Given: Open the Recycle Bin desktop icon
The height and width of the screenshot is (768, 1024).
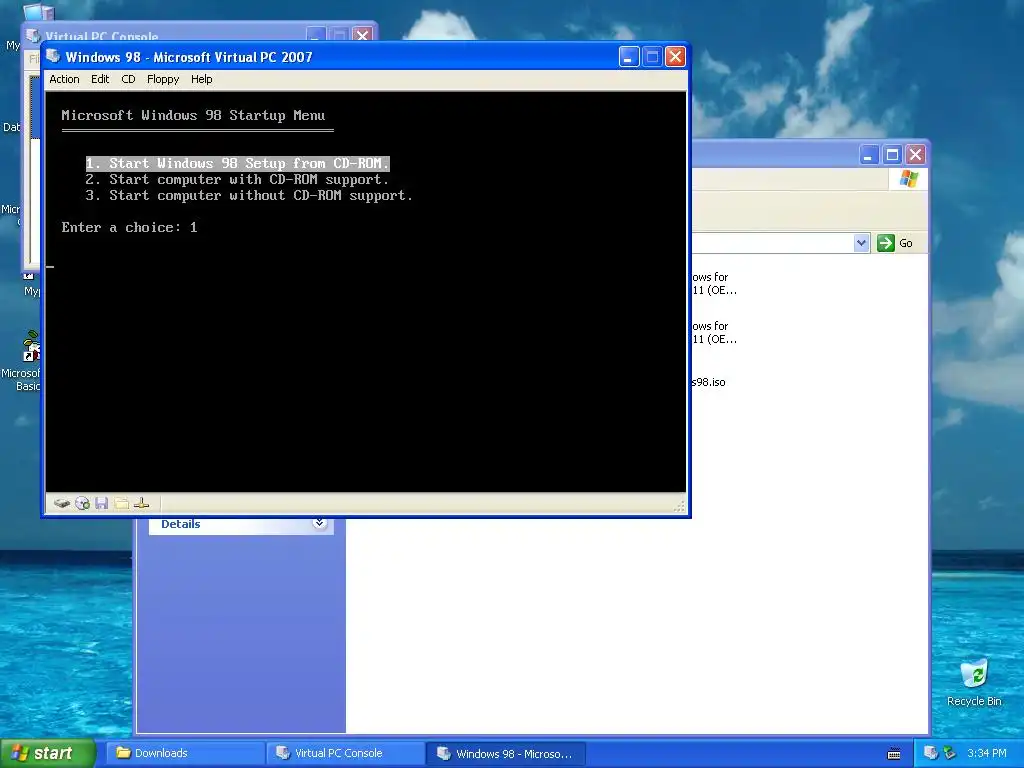Looking at the screenshot, I should point(974,683).
